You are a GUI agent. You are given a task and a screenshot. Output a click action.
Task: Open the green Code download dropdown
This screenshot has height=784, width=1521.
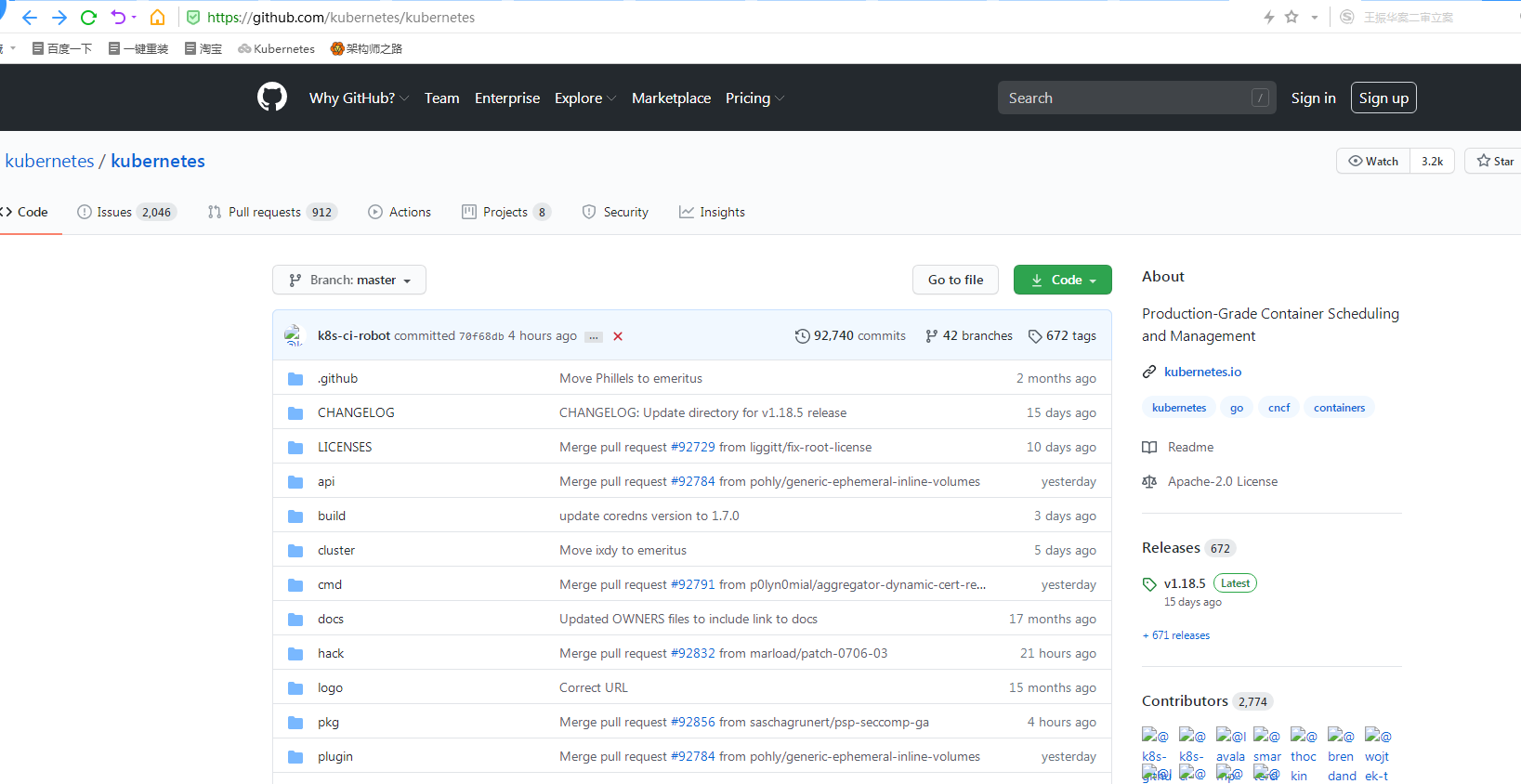click(x=1063, y=280)
